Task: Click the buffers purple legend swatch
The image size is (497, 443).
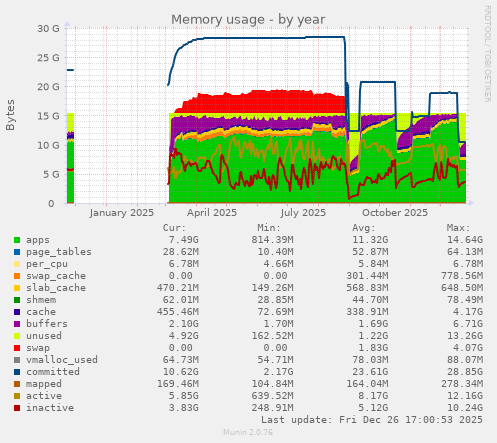Action: [x=17, y=324]
